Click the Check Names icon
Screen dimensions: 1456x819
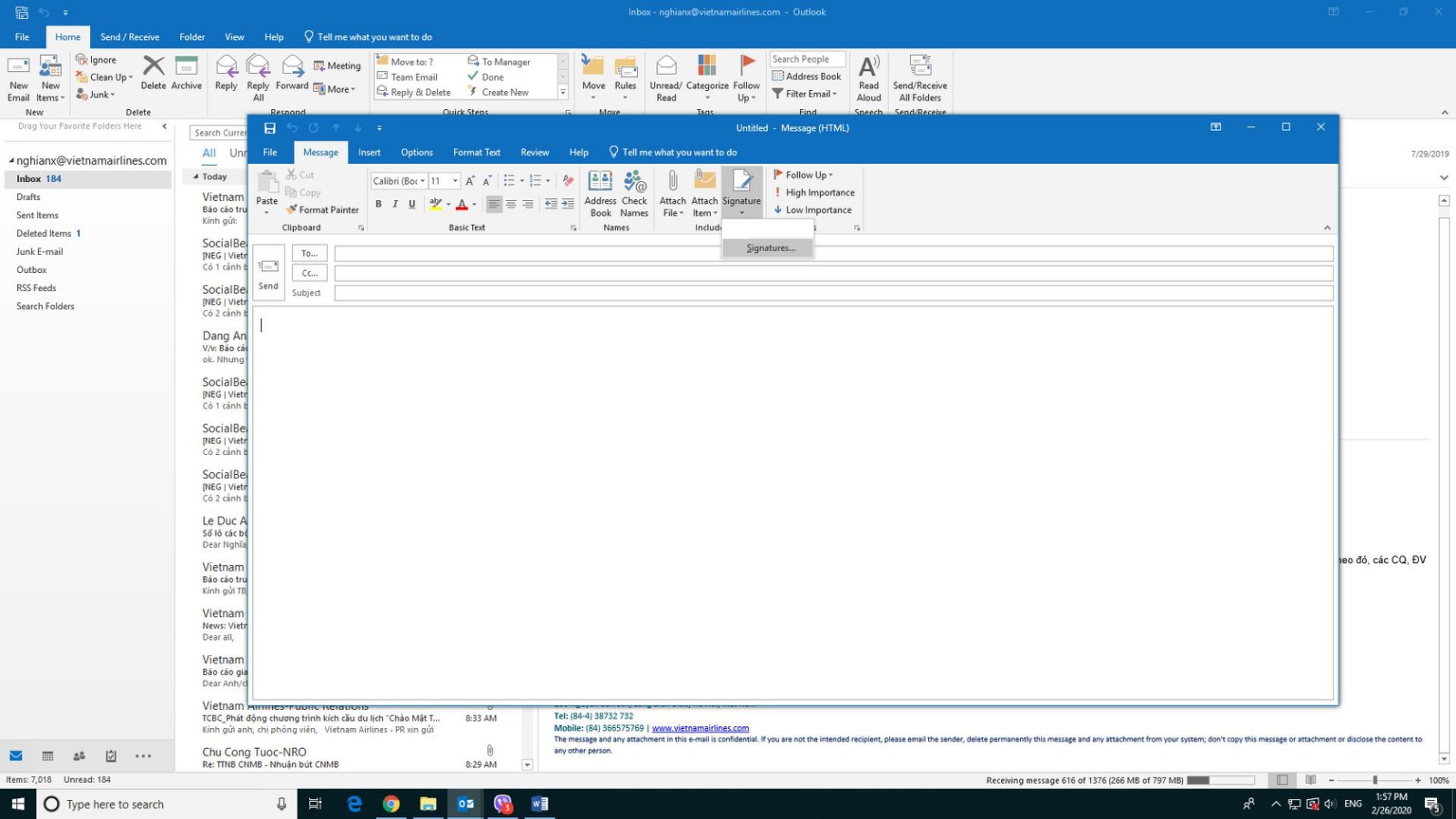634,194
